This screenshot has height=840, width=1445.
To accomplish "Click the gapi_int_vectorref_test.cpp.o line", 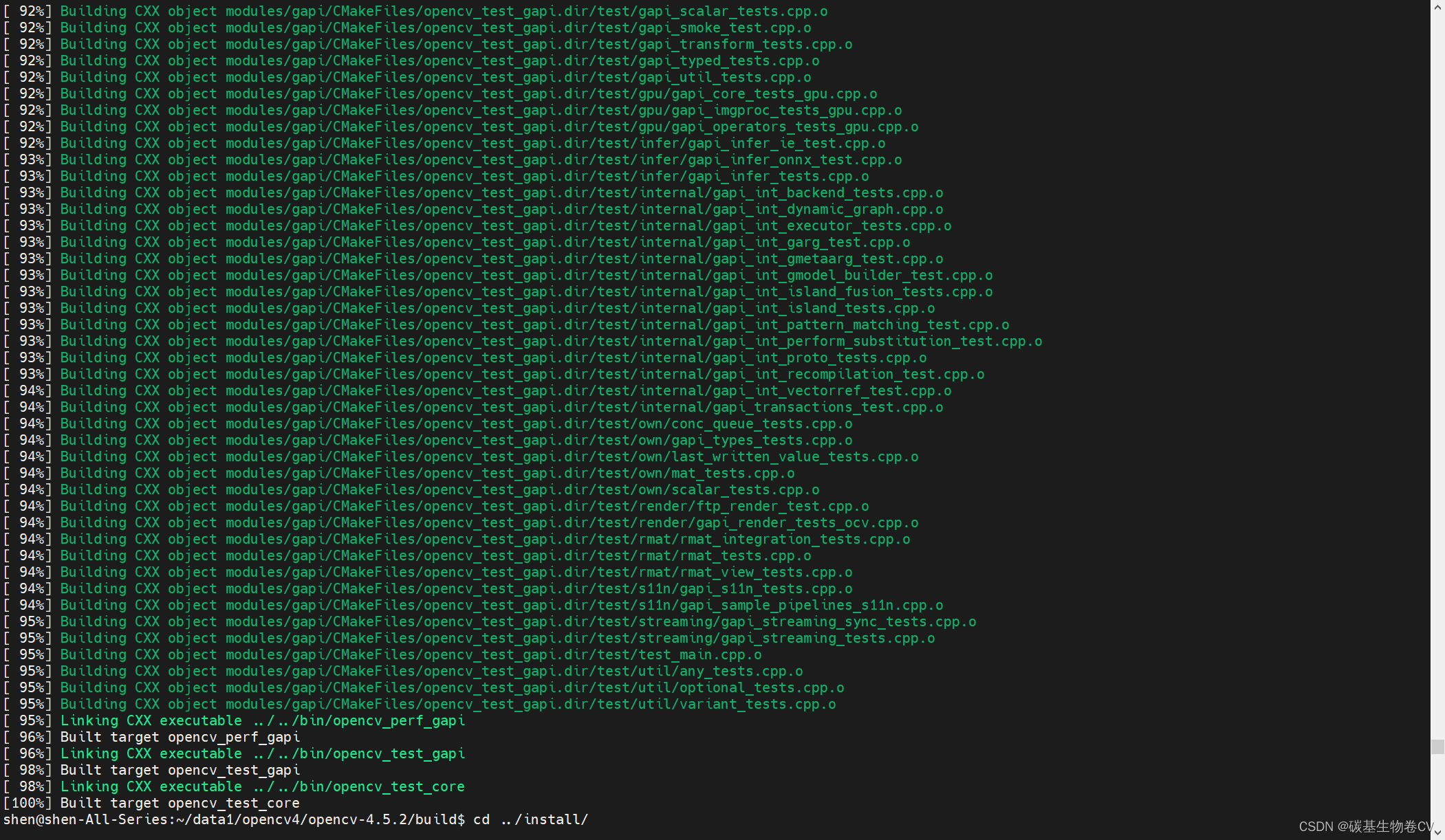I will (477, 391).
